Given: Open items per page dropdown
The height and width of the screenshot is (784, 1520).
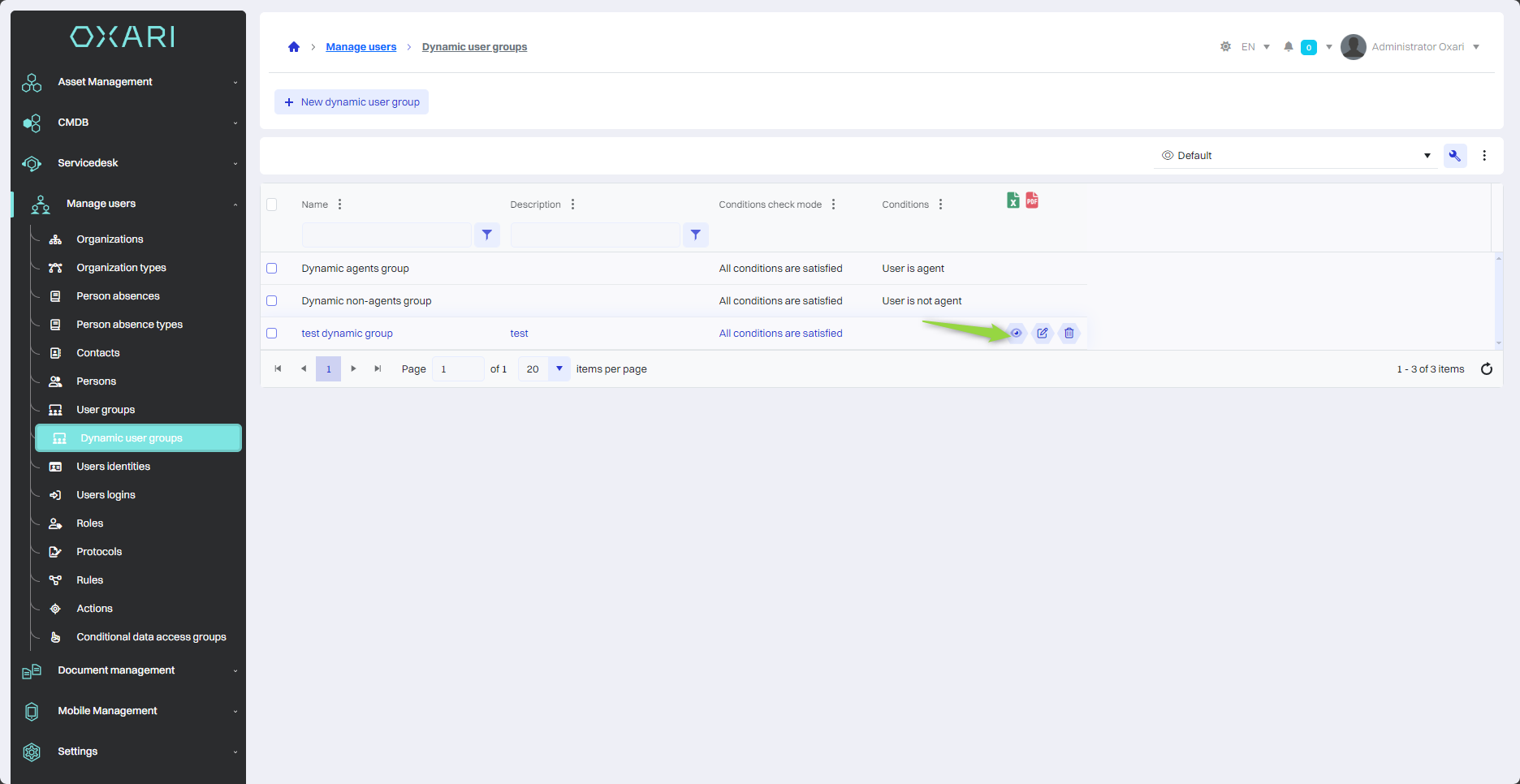Looking at the screenshot, I should [x=559, y=369].
